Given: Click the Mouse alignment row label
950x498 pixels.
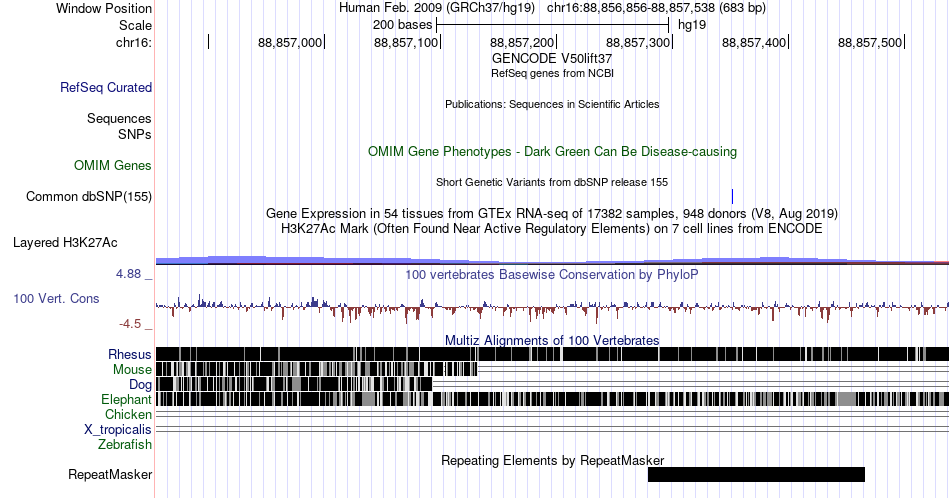Looking at the screenshot, I should (x=132, y=370).
